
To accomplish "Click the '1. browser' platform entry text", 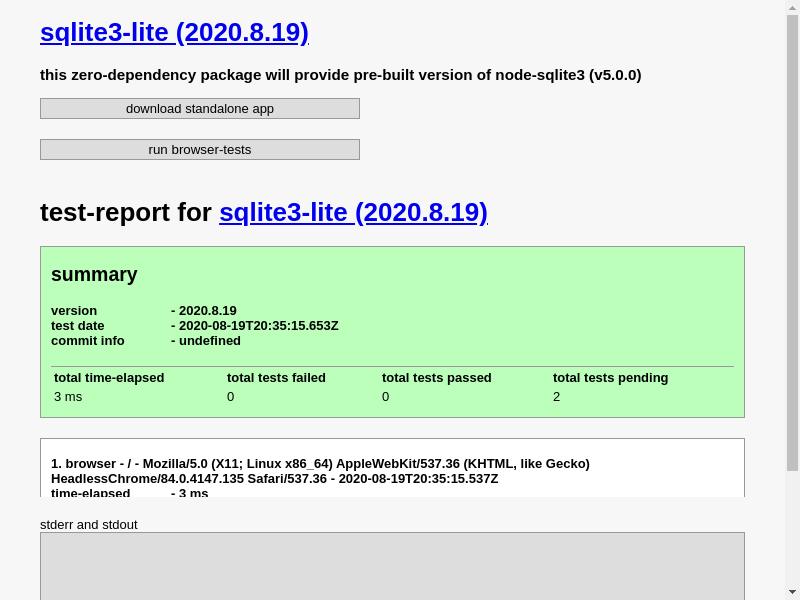I will coord(320,471).
